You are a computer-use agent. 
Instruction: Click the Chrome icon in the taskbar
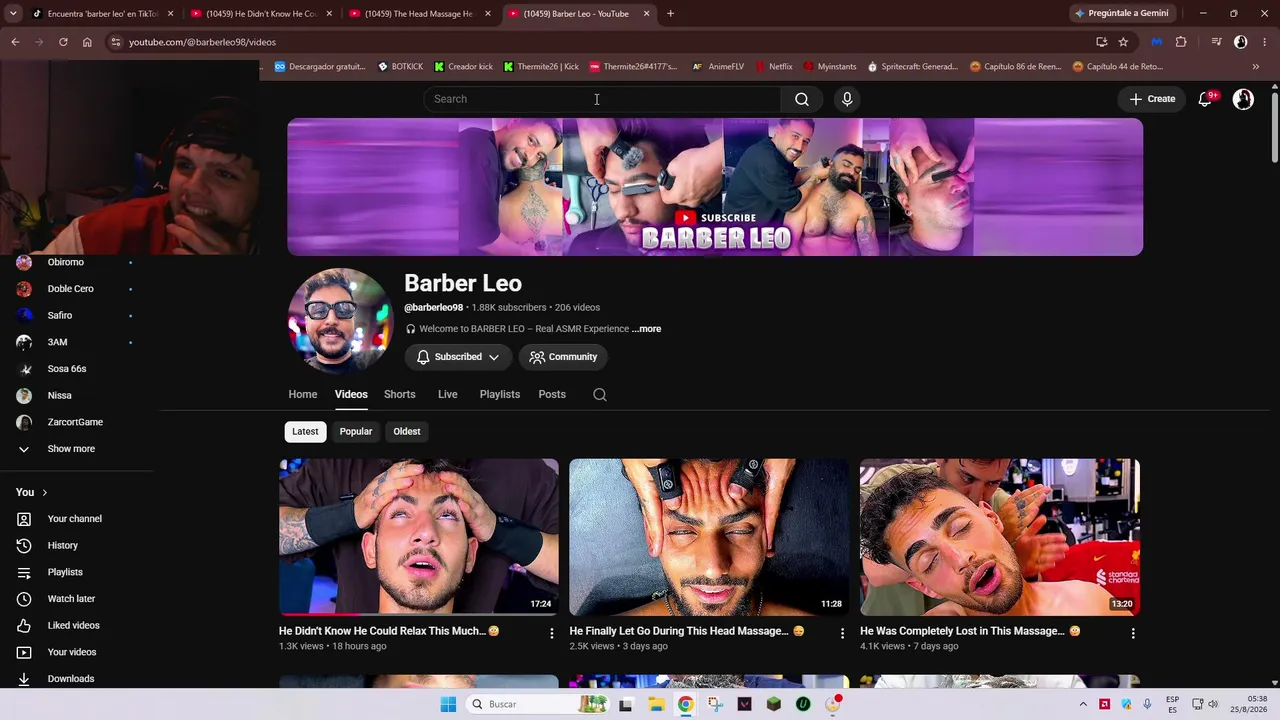pos(685,704)
